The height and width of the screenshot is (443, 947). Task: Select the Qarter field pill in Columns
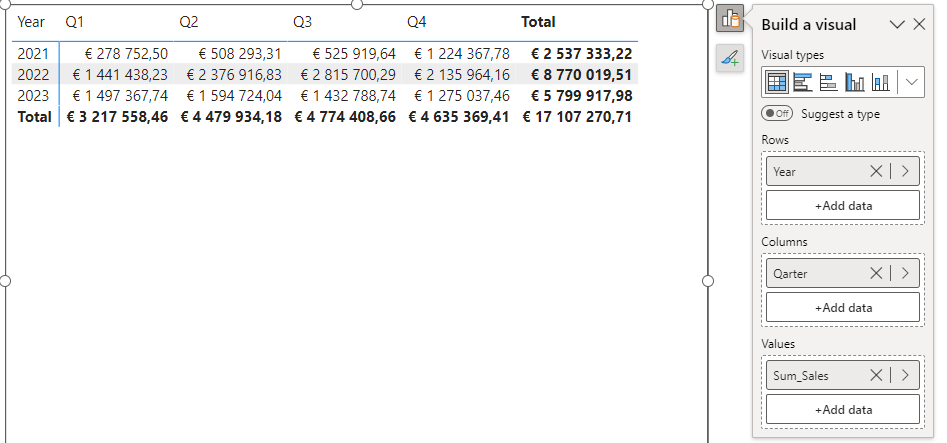pyautogui.click(x=843, y=274)
